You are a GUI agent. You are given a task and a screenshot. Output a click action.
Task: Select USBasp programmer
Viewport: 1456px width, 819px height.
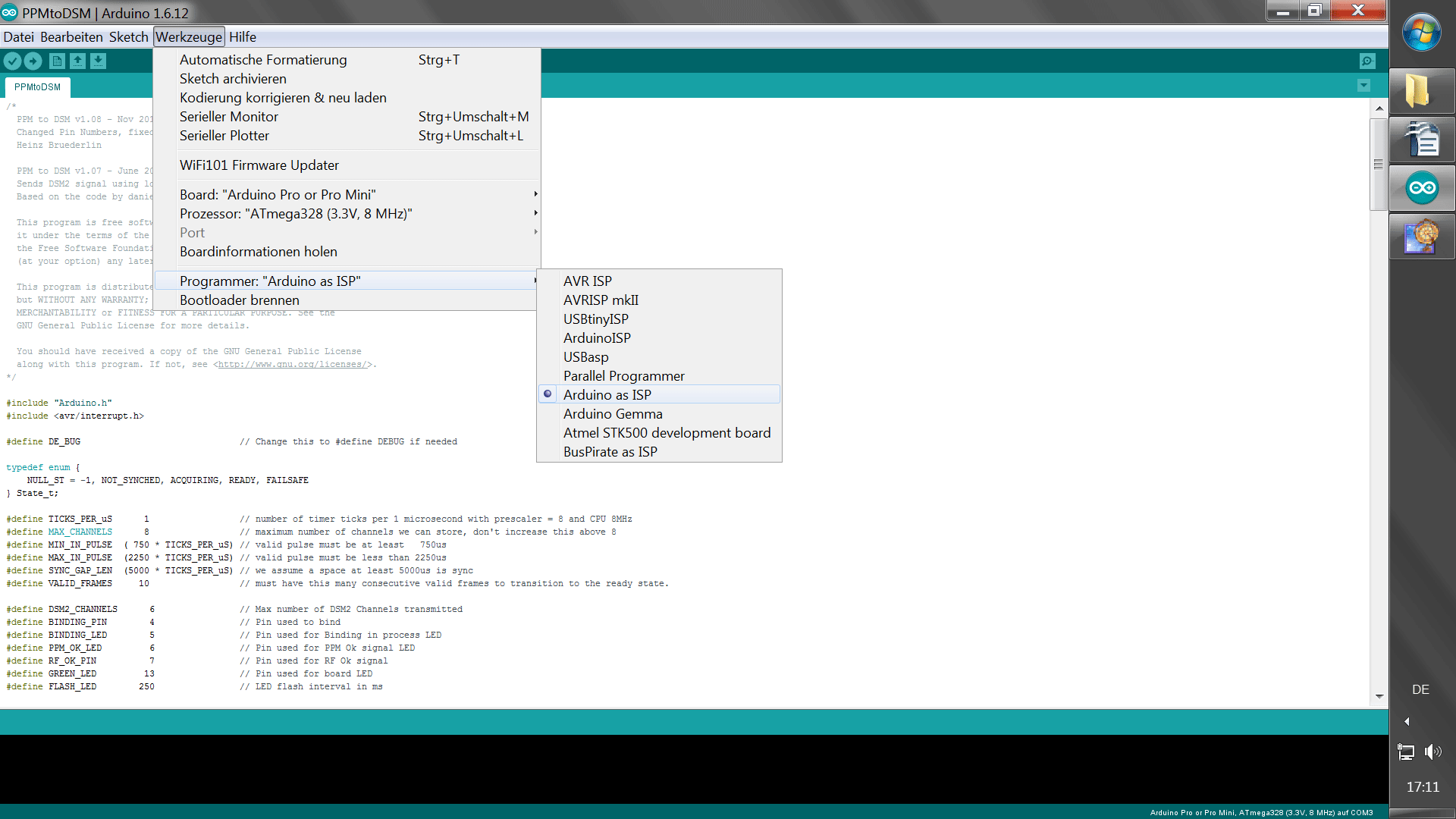pos(659,357)
